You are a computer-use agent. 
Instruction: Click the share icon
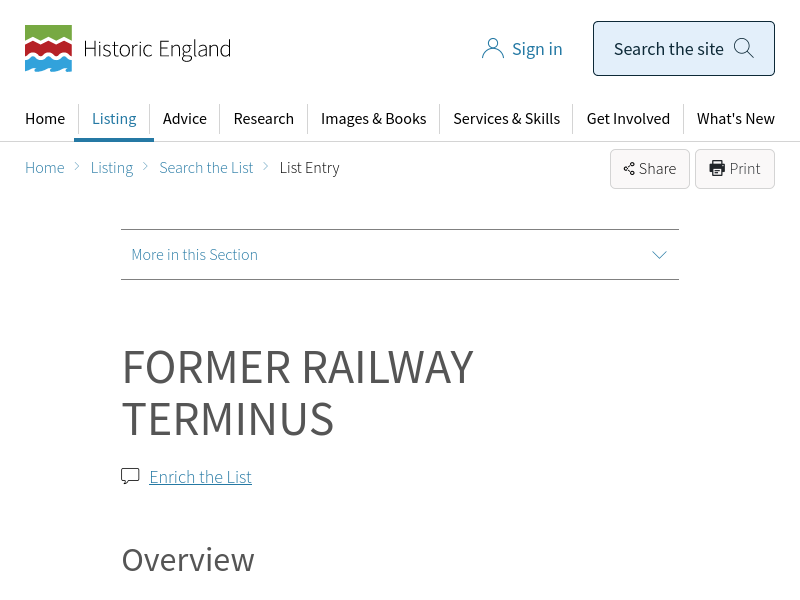coord(629,169)
